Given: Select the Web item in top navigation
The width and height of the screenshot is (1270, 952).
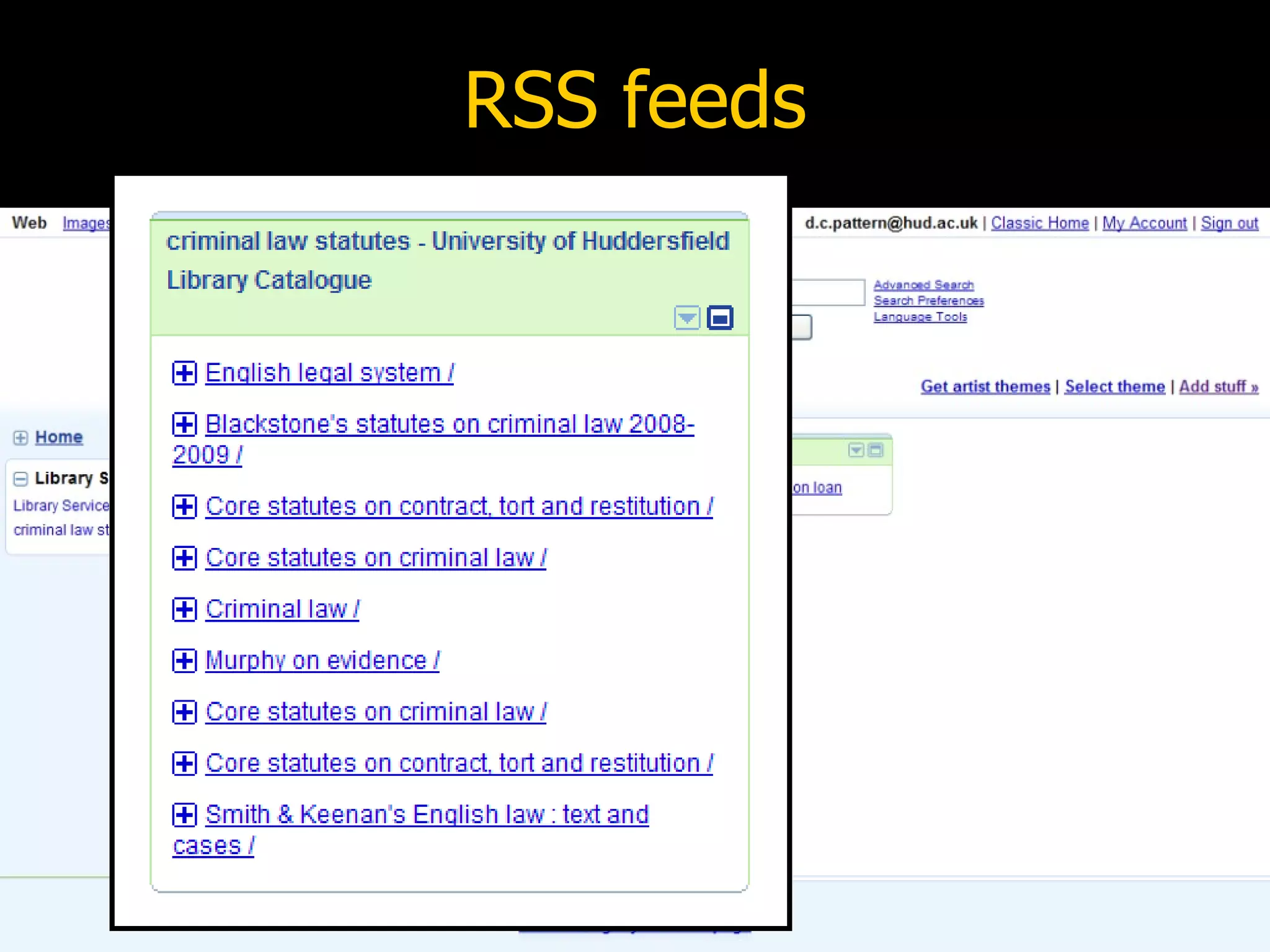Looking at the screenshot, I should coord(29,223).
